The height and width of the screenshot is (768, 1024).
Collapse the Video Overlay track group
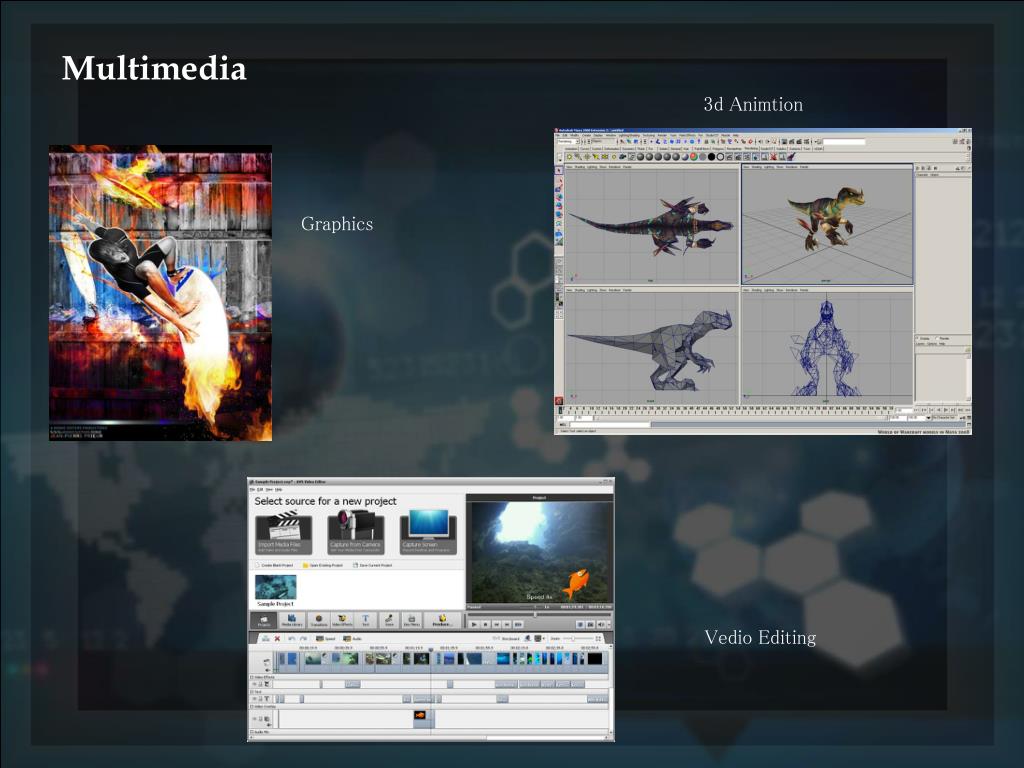point(251,707)
